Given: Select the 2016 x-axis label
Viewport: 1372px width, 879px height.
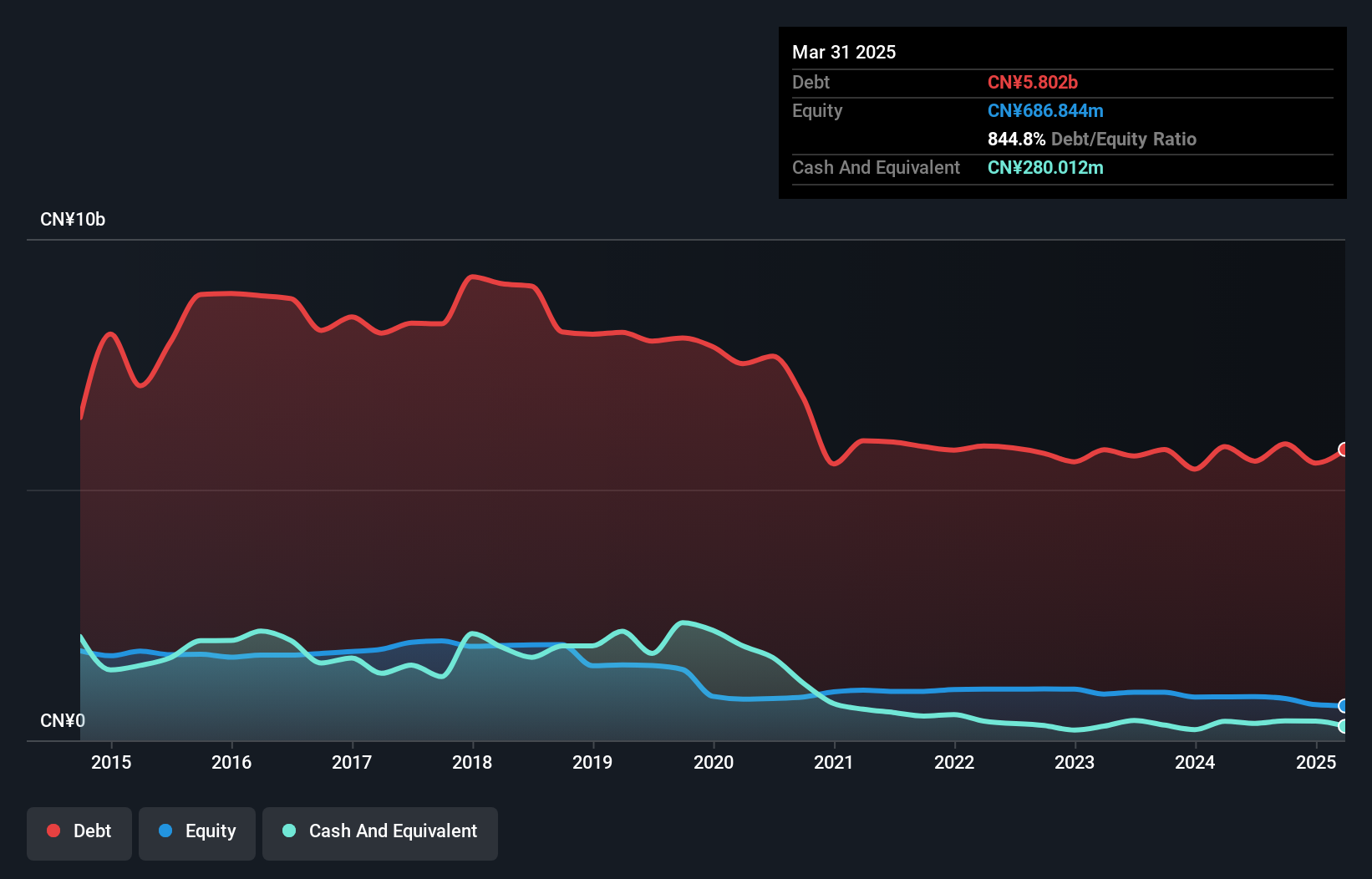Looking at the screenshot, I should pyautogui.click(x=231, y=762).
